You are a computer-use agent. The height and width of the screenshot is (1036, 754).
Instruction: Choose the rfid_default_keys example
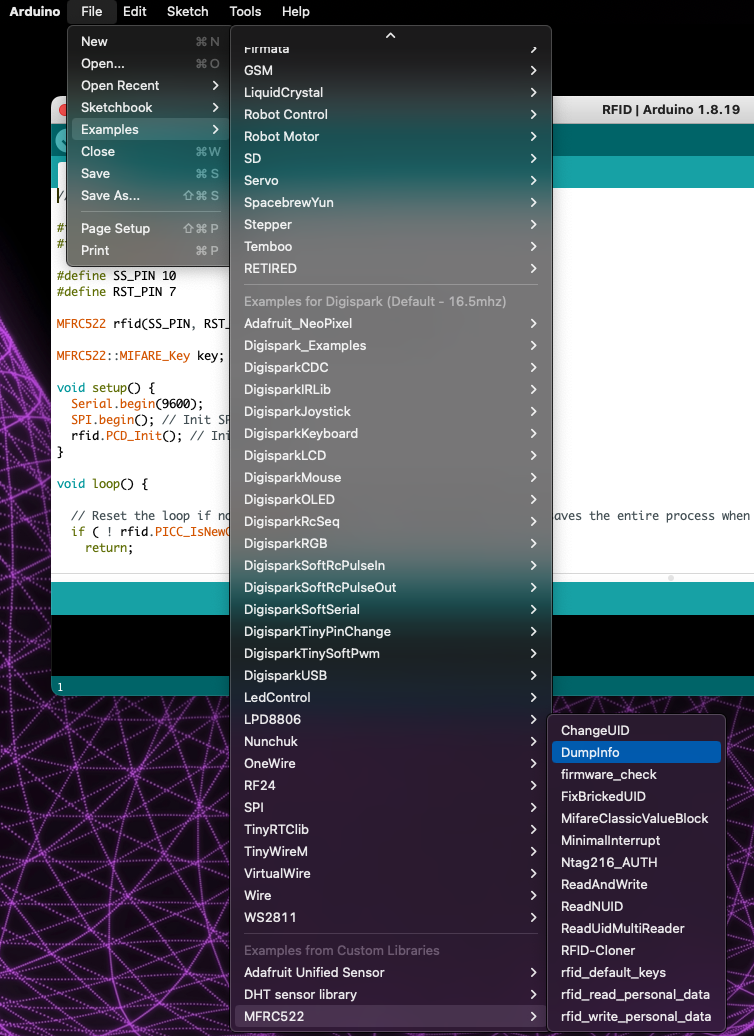[636, 973]
